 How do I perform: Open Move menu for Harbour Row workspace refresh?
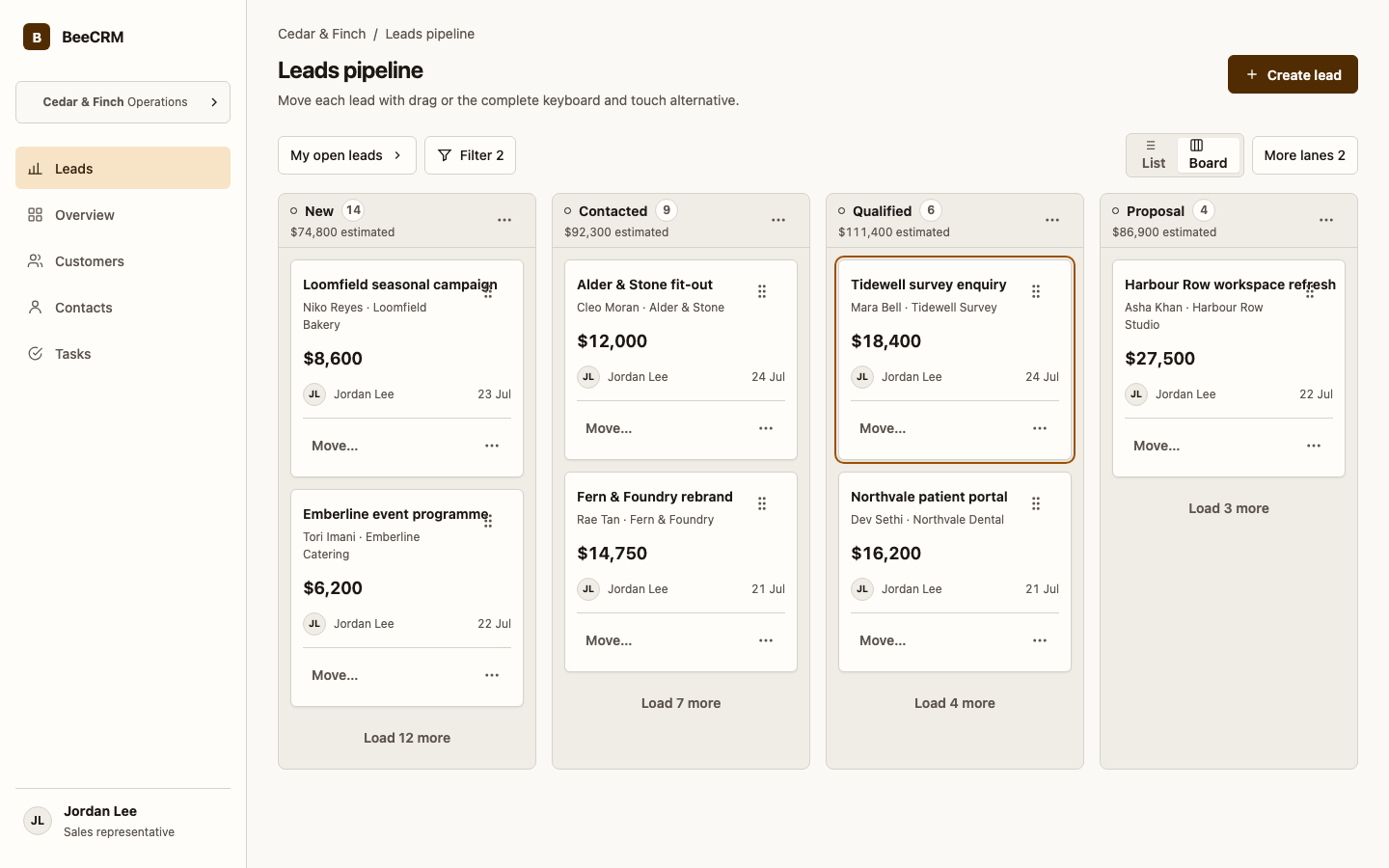(1157, 446)
